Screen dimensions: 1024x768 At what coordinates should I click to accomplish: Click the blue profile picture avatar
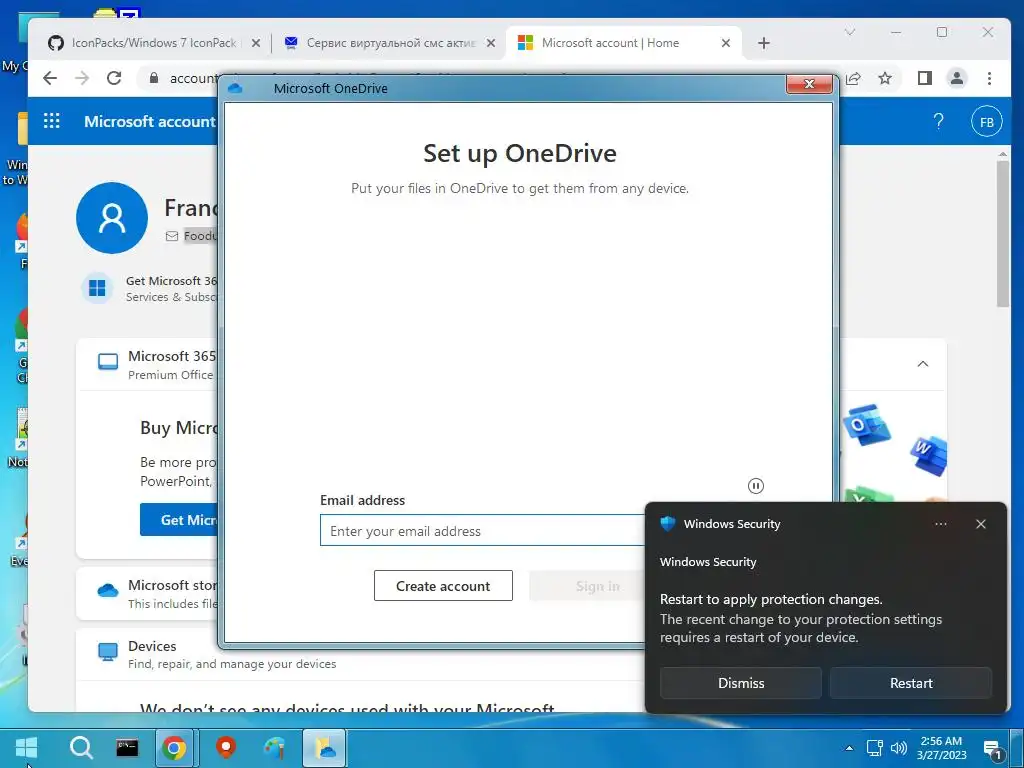112,218
